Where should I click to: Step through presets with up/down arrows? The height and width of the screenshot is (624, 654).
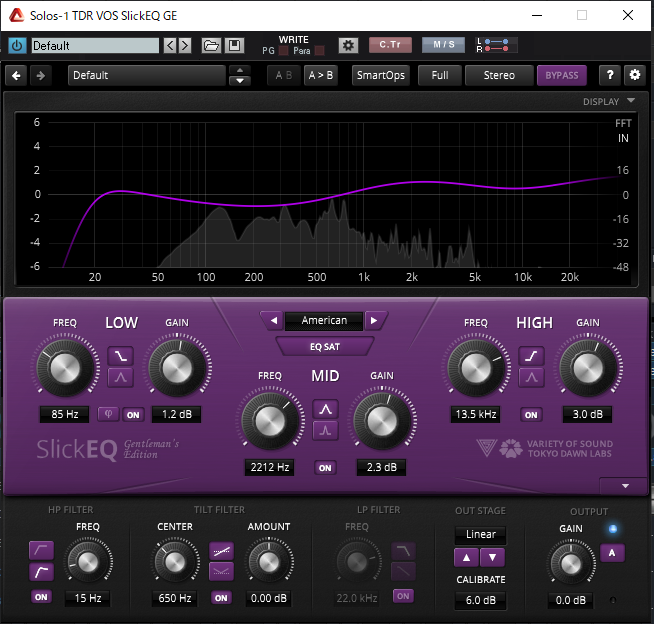tap(240, 75)
